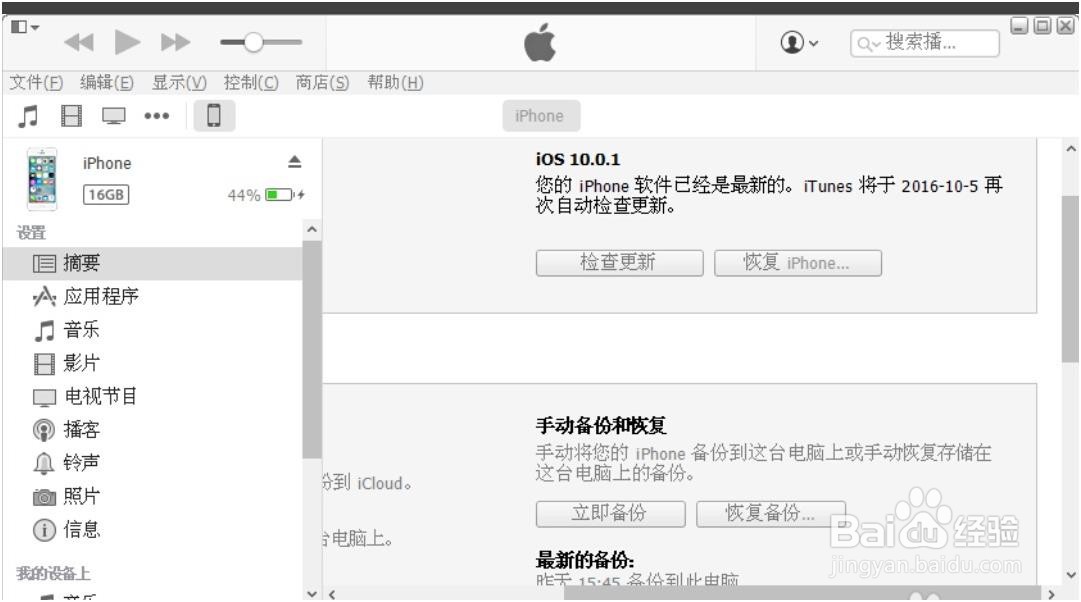Click the 恢复 iPhone... button

click(798, 263)
